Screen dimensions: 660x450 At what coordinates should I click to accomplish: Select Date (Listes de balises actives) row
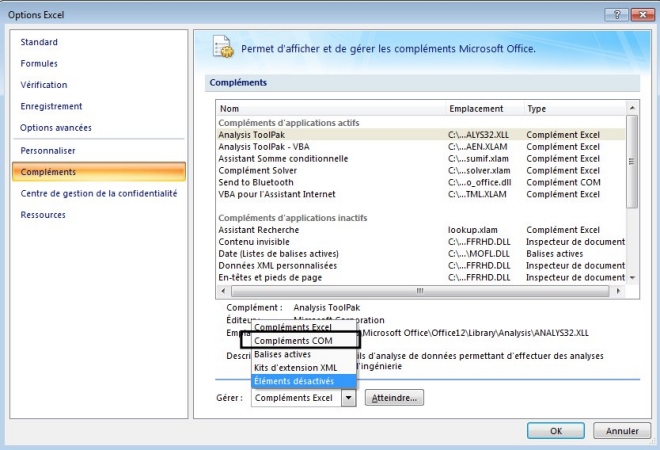[421, 254]
